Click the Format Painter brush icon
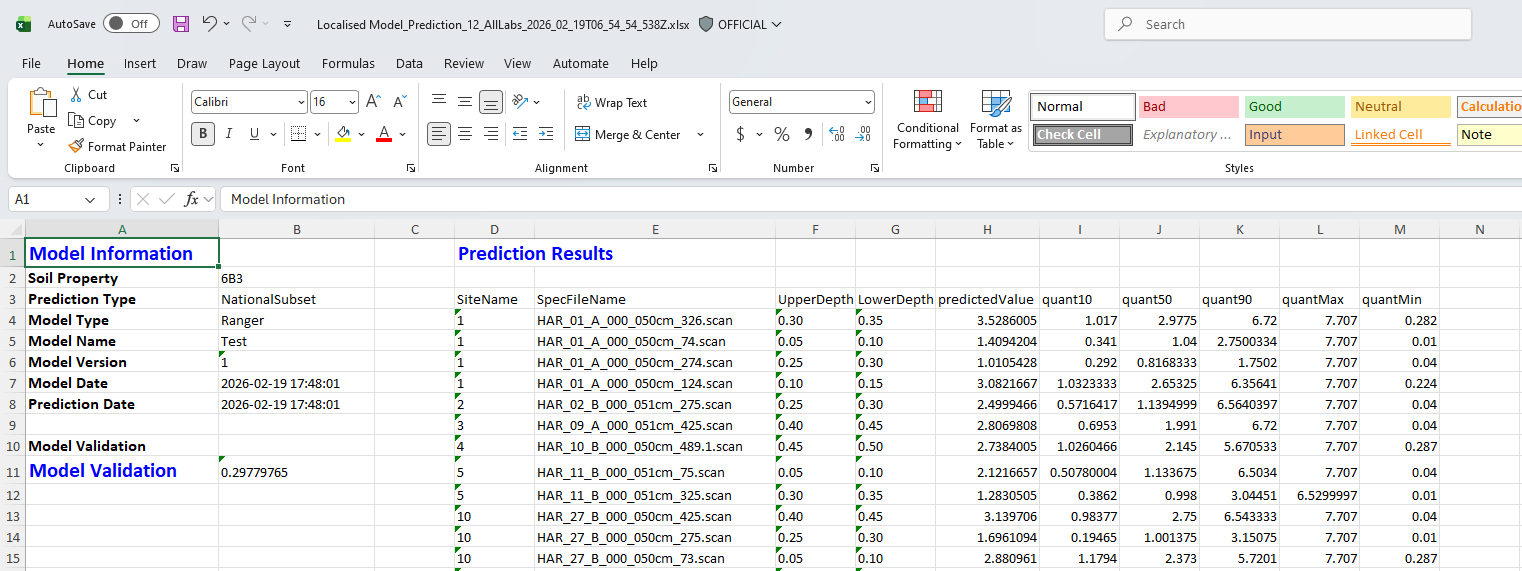The image size is (1522, 571). (x=76, y=147)
